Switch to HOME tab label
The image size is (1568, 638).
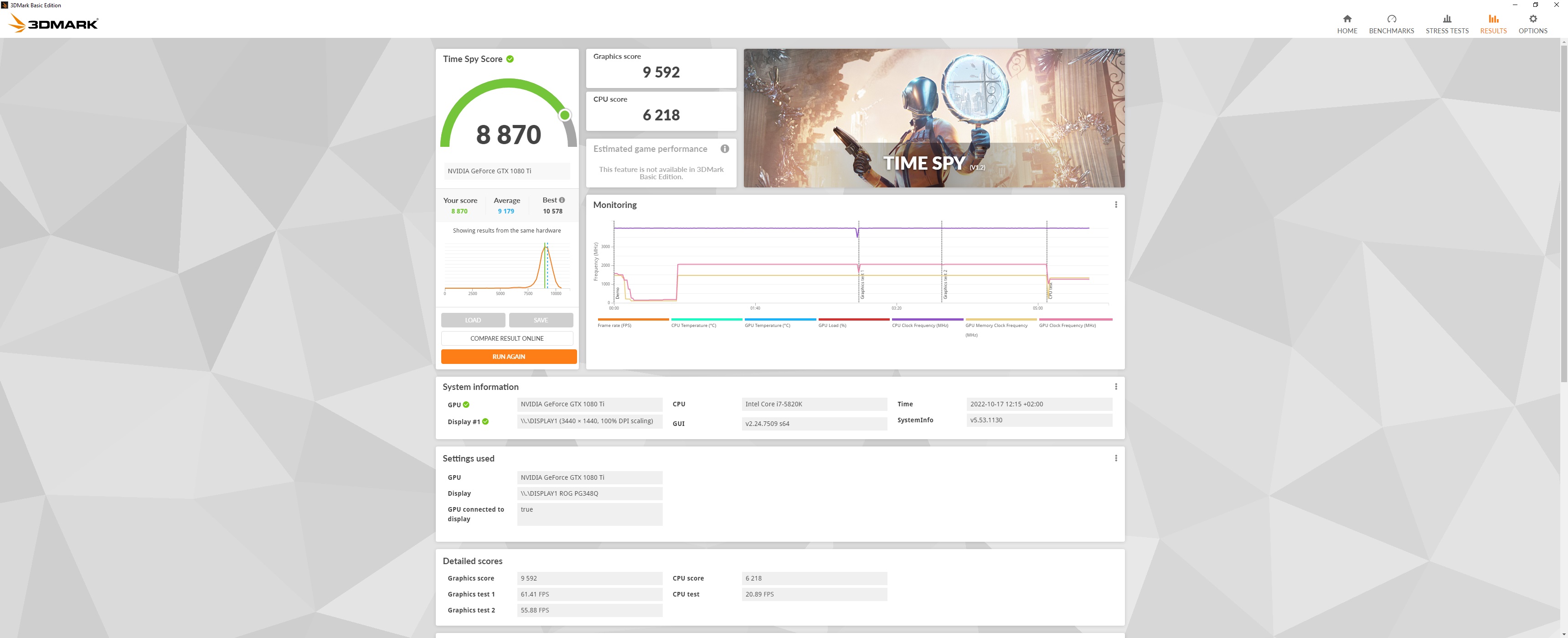click(x=1347, y=31)
